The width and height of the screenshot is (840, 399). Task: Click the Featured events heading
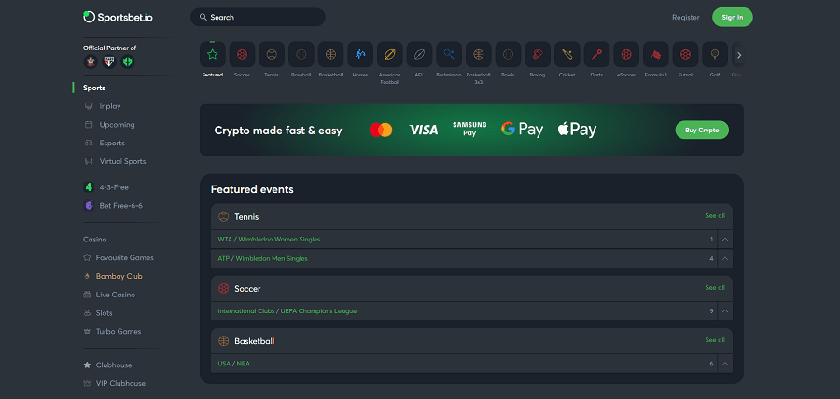pos(252,190)
